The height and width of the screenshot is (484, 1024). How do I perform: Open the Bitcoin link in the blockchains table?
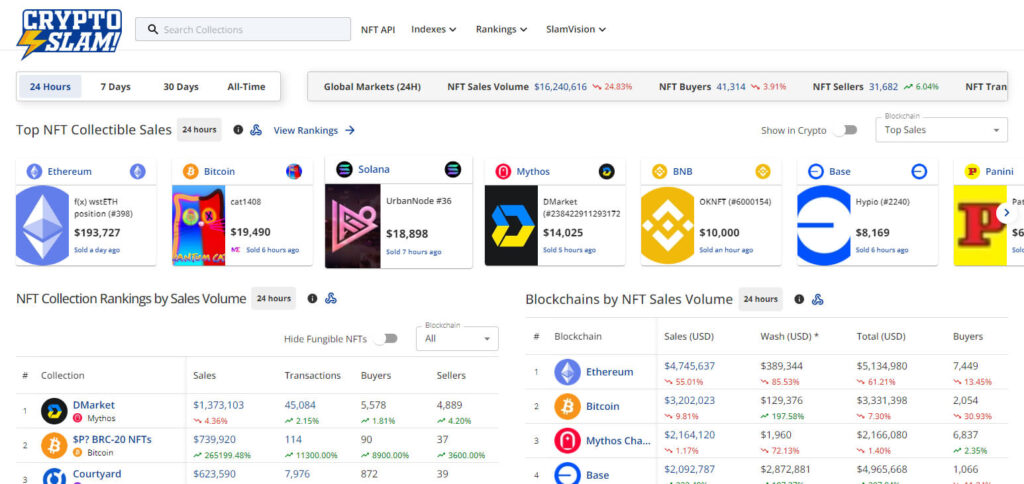(x=602, y=406)
